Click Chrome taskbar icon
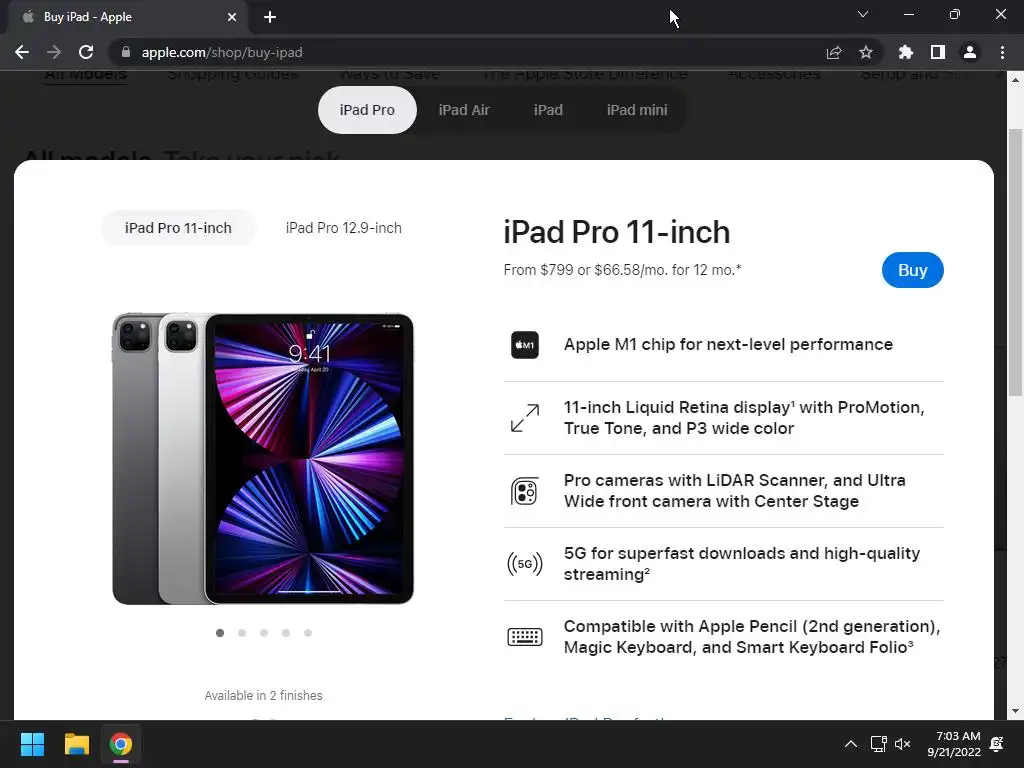 point(120,744)
